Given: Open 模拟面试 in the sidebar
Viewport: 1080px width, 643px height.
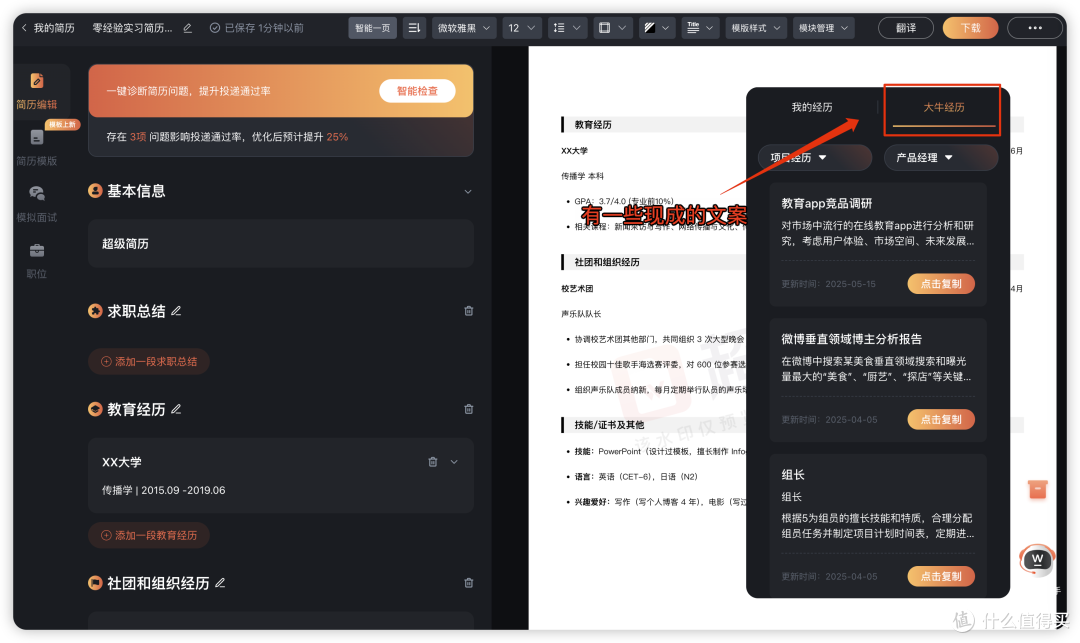Looking at the screenshot, I should click(x=37, y=204).
